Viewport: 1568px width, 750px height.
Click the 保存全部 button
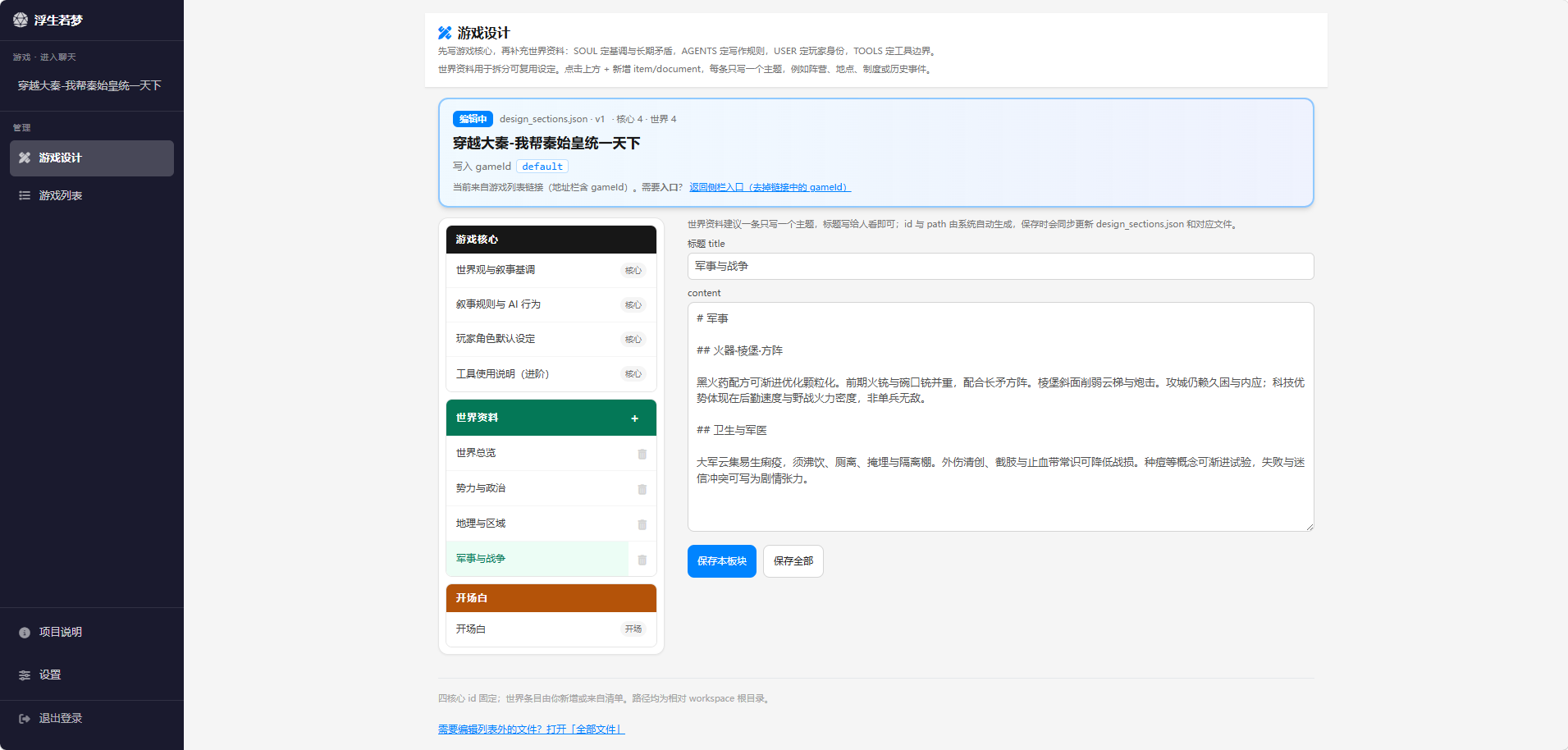pyautogui.click(x=793, y=561)
